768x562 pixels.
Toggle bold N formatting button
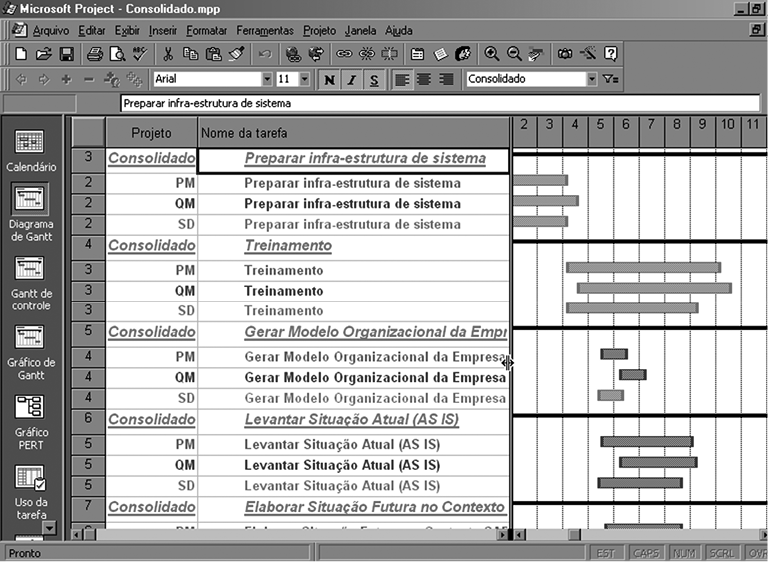point(330,79)
